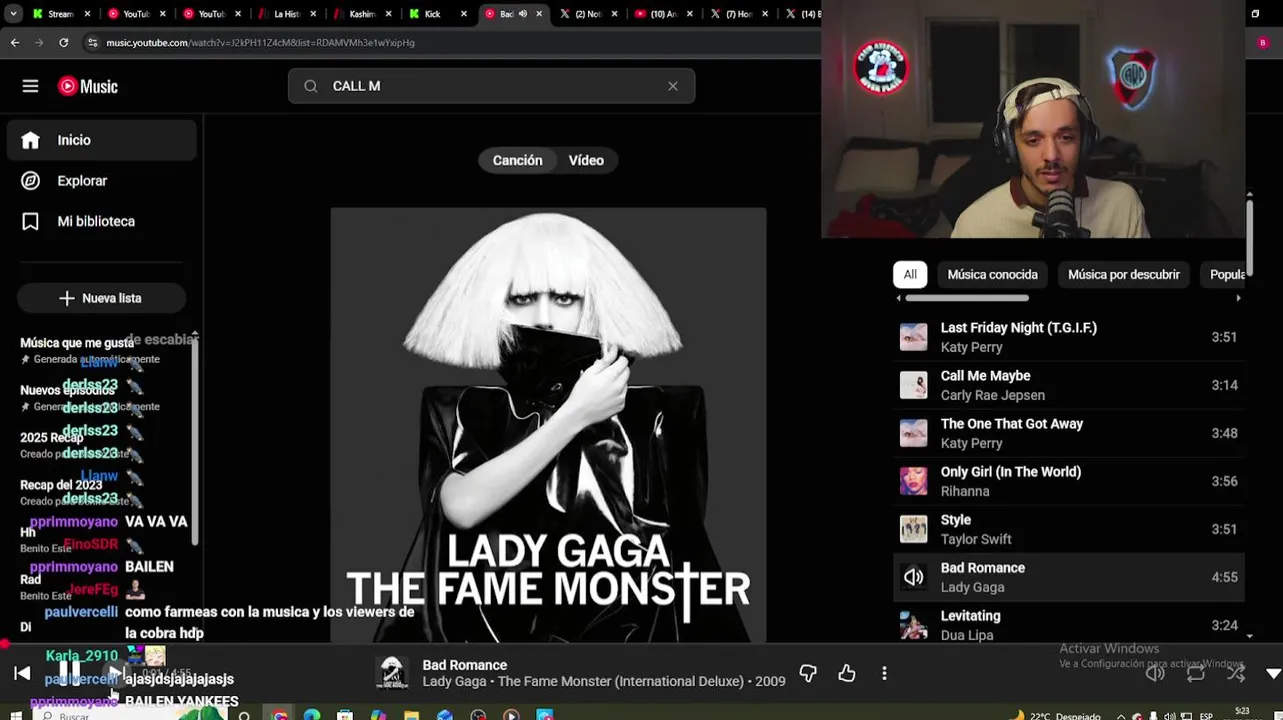Open Microsoft Edge from the taskbar

[312, 715]
